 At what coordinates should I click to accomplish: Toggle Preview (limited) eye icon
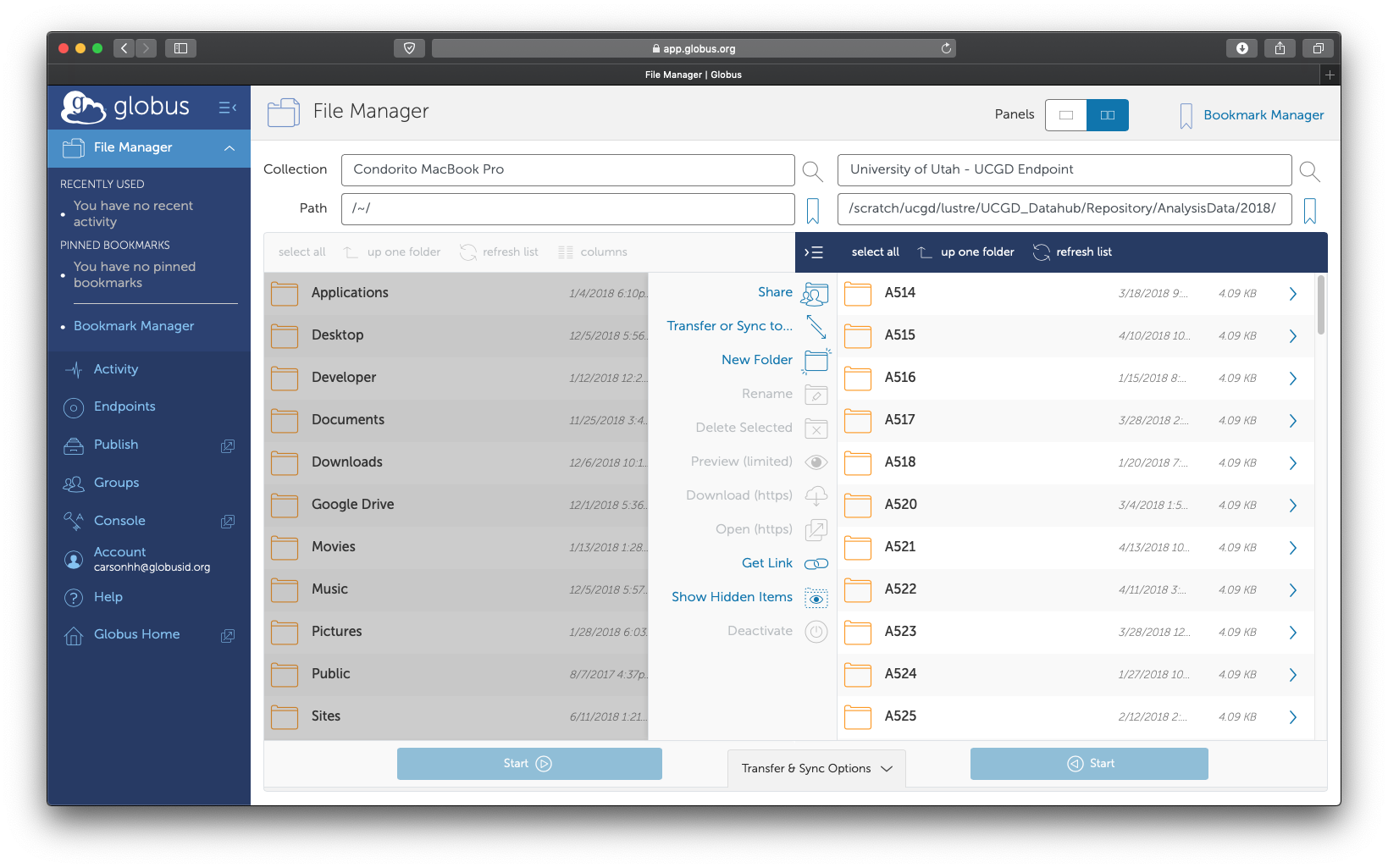816,462
